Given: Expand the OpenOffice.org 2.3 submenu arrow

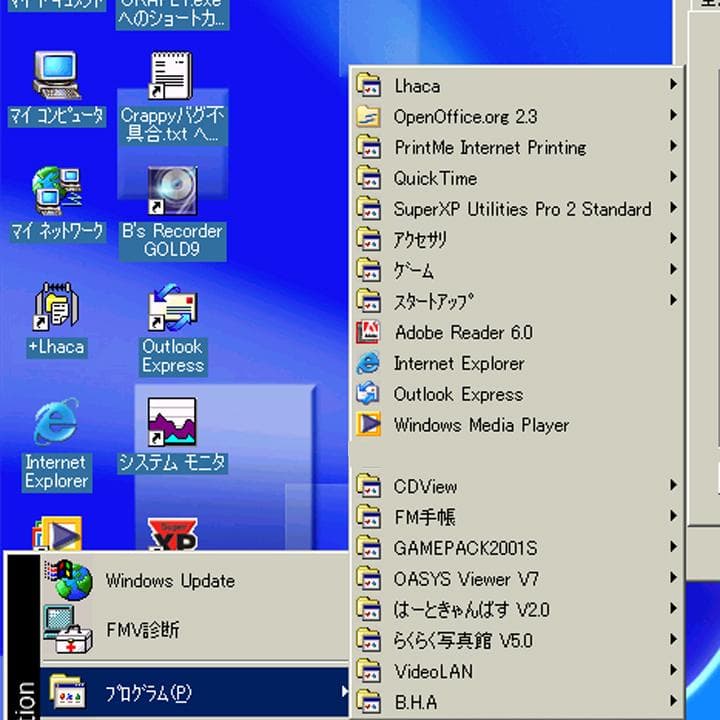Looking at the screenshot, I should (673, 115).
